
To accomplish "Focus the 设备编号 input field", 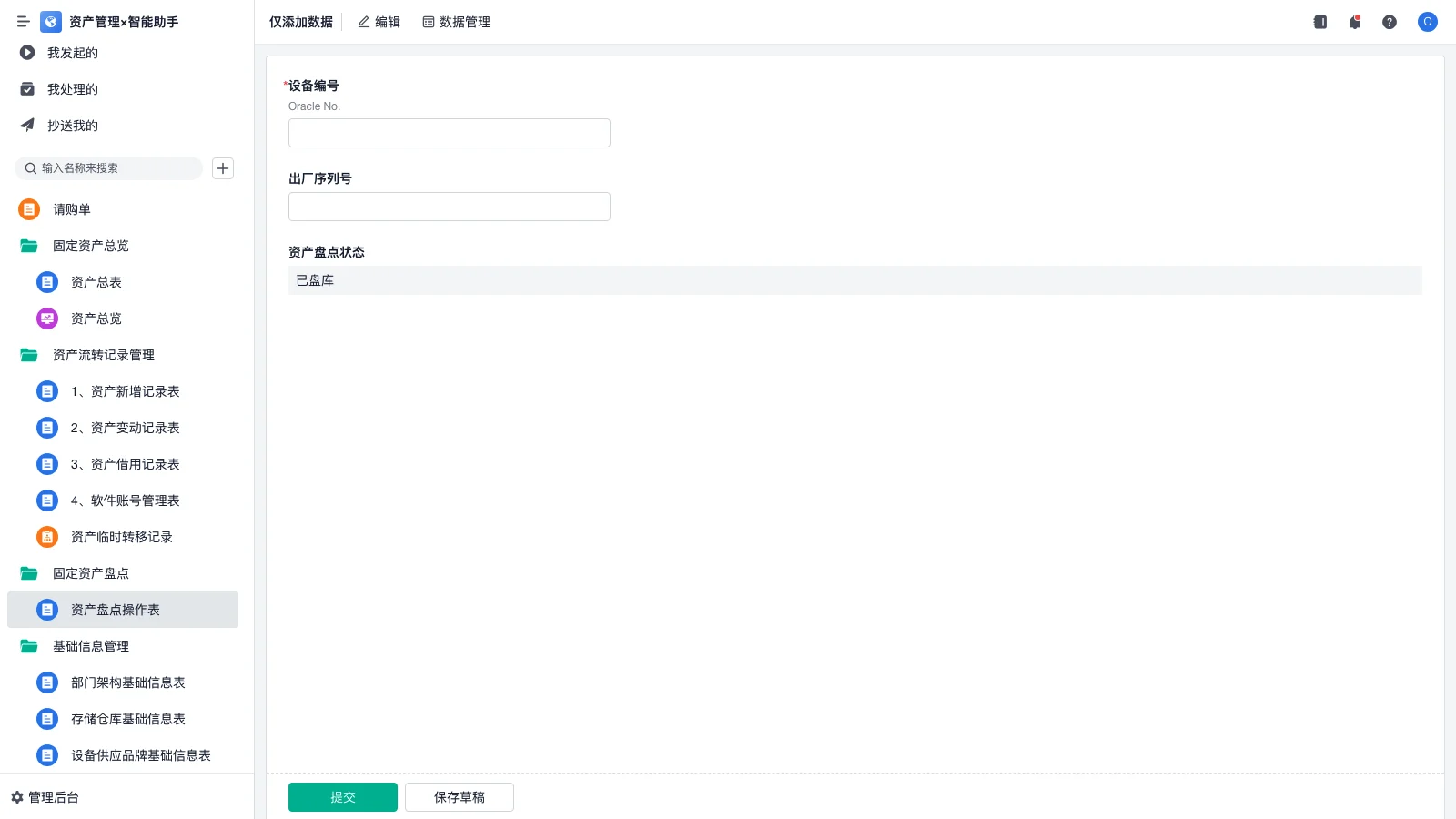I will [x=450, y=133].
